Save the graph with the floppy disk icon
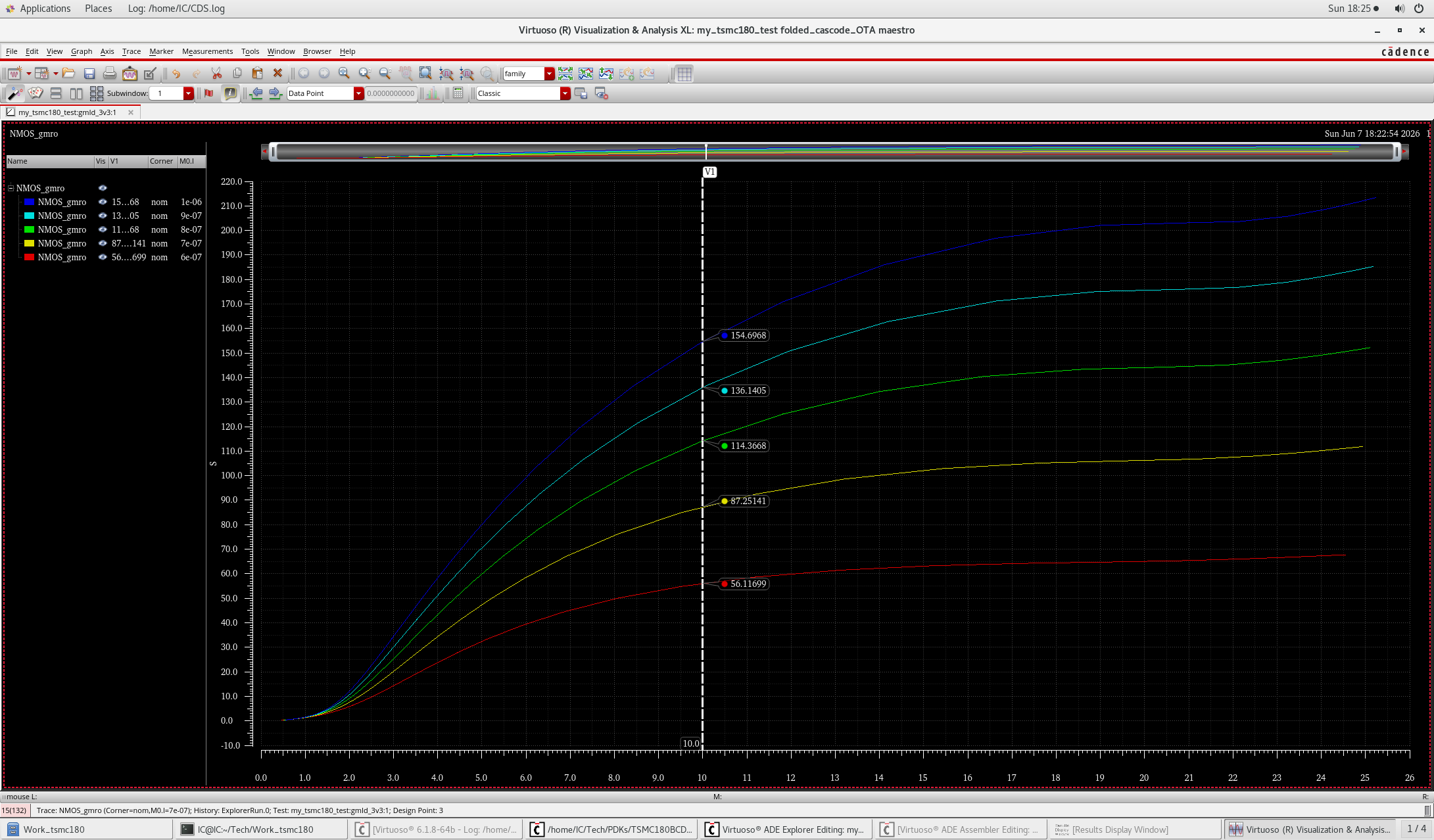 tap(89, 74)
